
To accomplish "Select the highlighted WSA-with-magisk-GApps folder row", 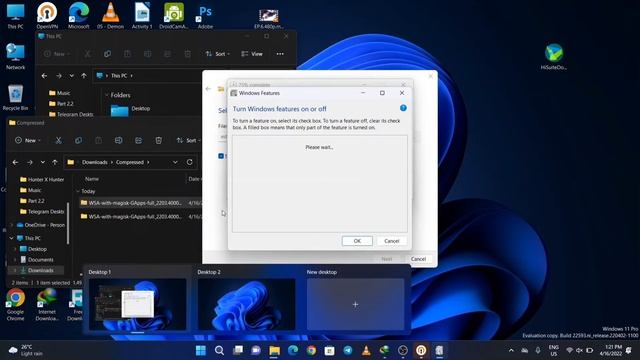I will (x=141, y=203).
